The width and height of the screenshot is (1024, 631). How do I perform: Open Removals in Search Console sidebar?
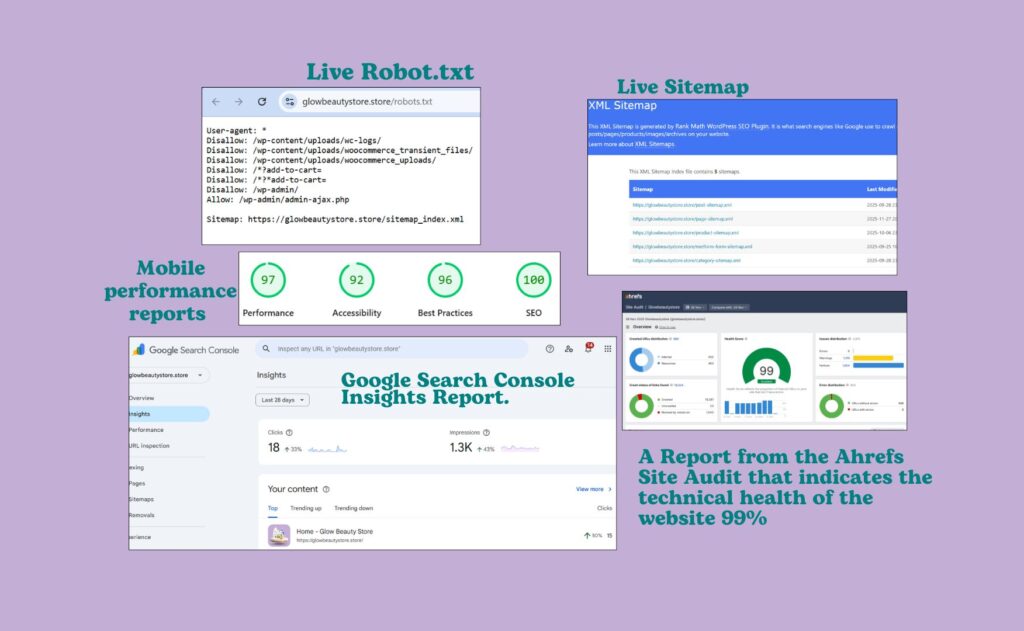pos(142,515)
